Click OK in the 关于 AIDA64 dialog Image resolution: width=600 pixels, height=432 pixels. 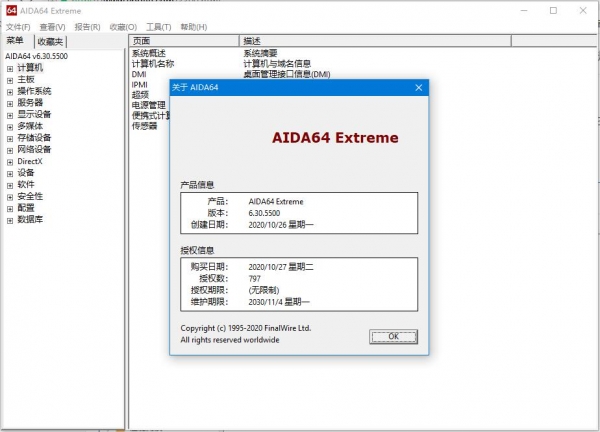pyautogui.click(x=393, y=337)
